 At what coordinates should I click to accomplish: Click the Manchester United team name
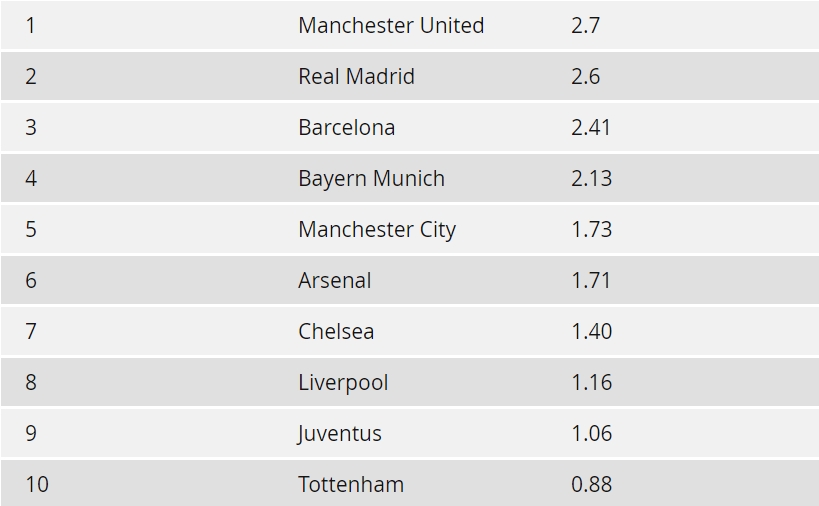pos(391,25)
